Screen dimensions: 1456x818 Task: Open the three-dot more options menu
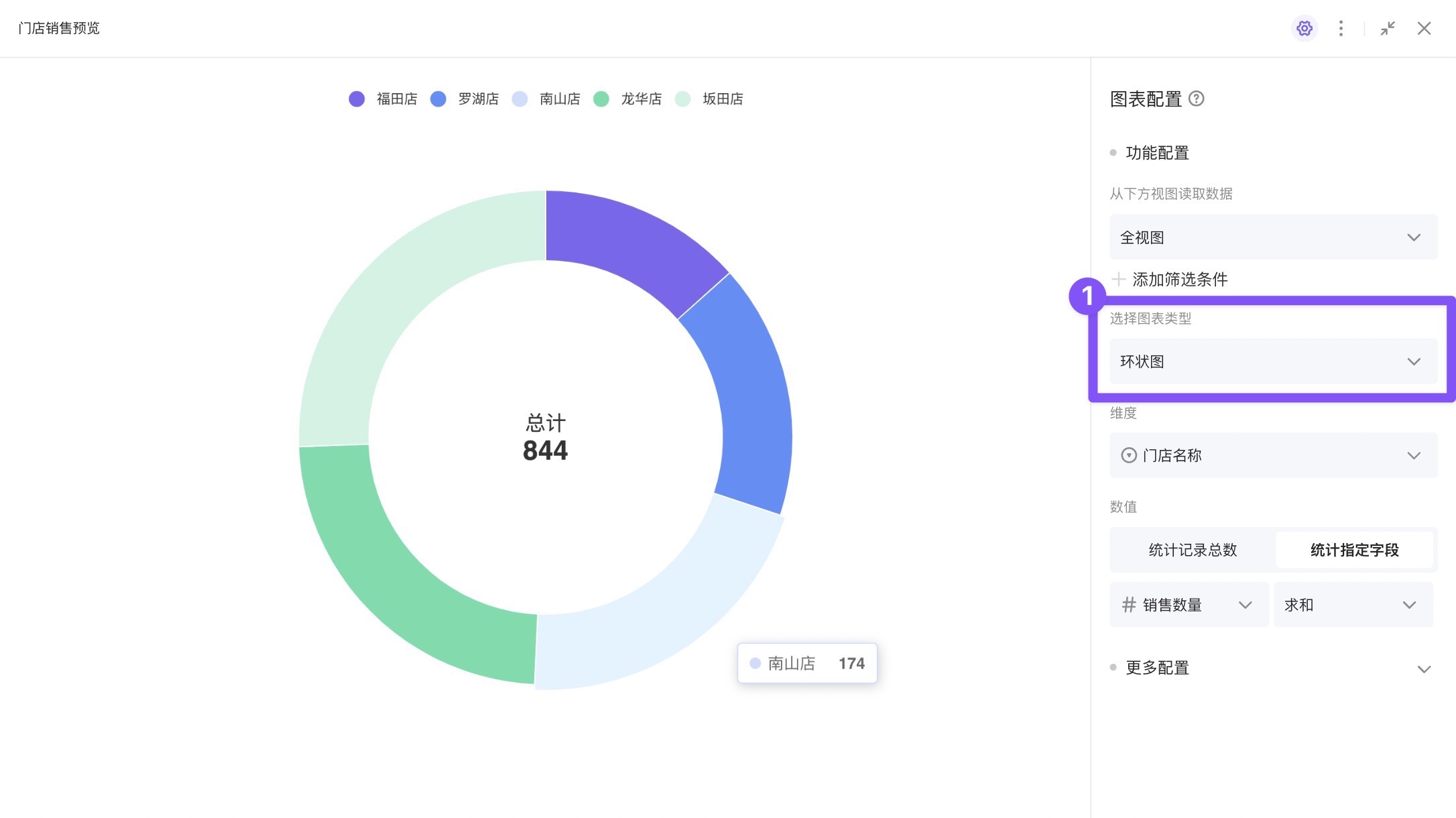[x=1341, y=28]
